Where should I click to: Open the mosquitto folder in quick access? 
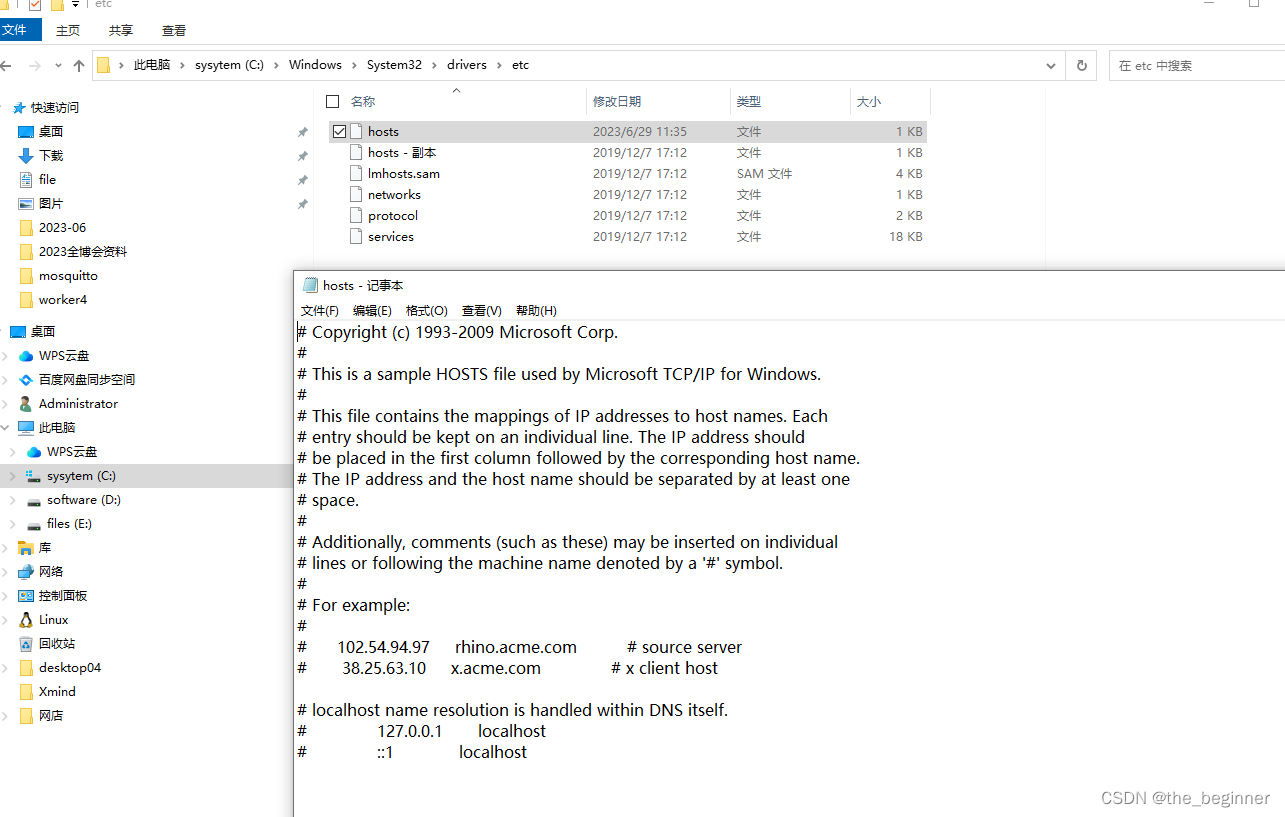coord(68,275)
